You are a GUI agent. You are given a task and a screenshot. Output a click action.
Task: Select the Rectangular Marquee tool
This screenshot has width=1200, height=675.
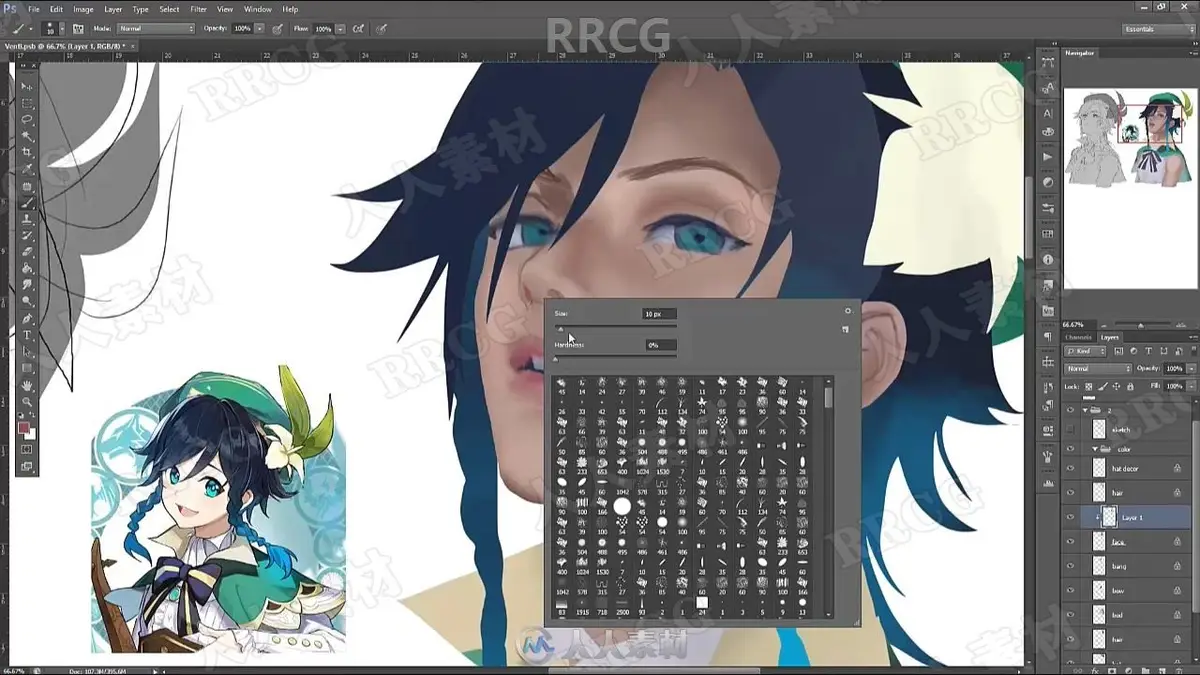(x=27, y=103)
